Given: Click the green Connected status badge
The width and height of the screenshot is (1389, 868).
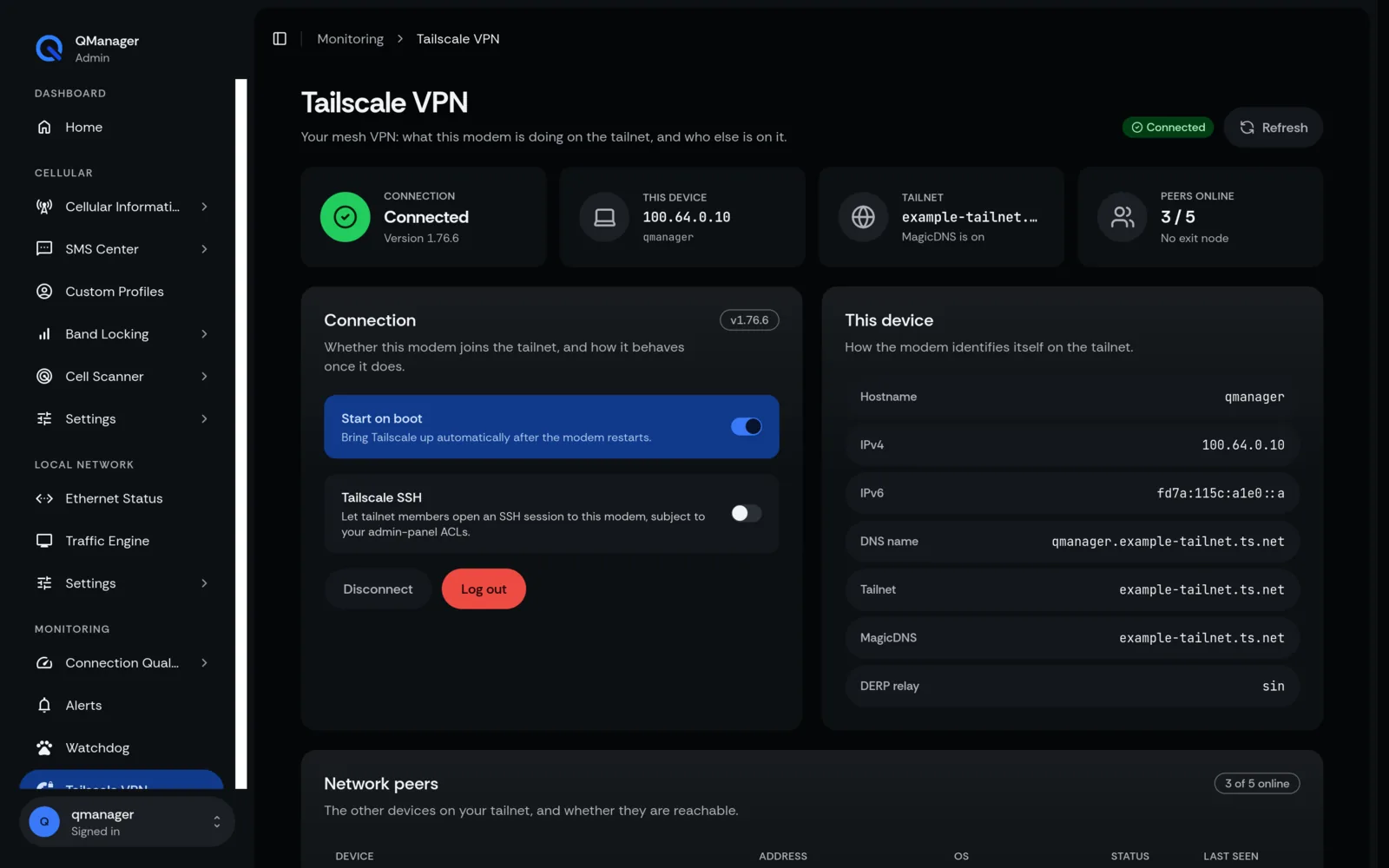Looking at the screenshot, I should point(1168,128).
